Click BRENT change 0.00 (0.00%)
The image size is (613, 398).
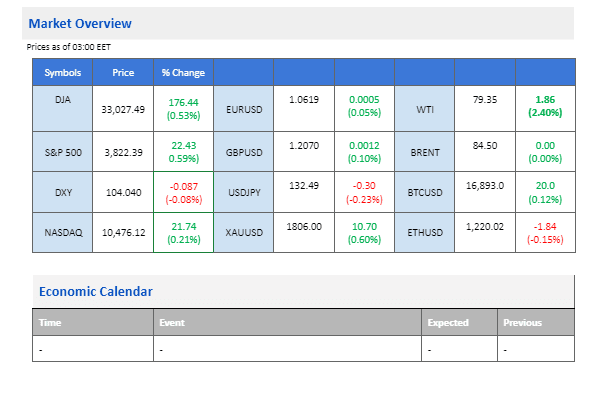[545, 152]
